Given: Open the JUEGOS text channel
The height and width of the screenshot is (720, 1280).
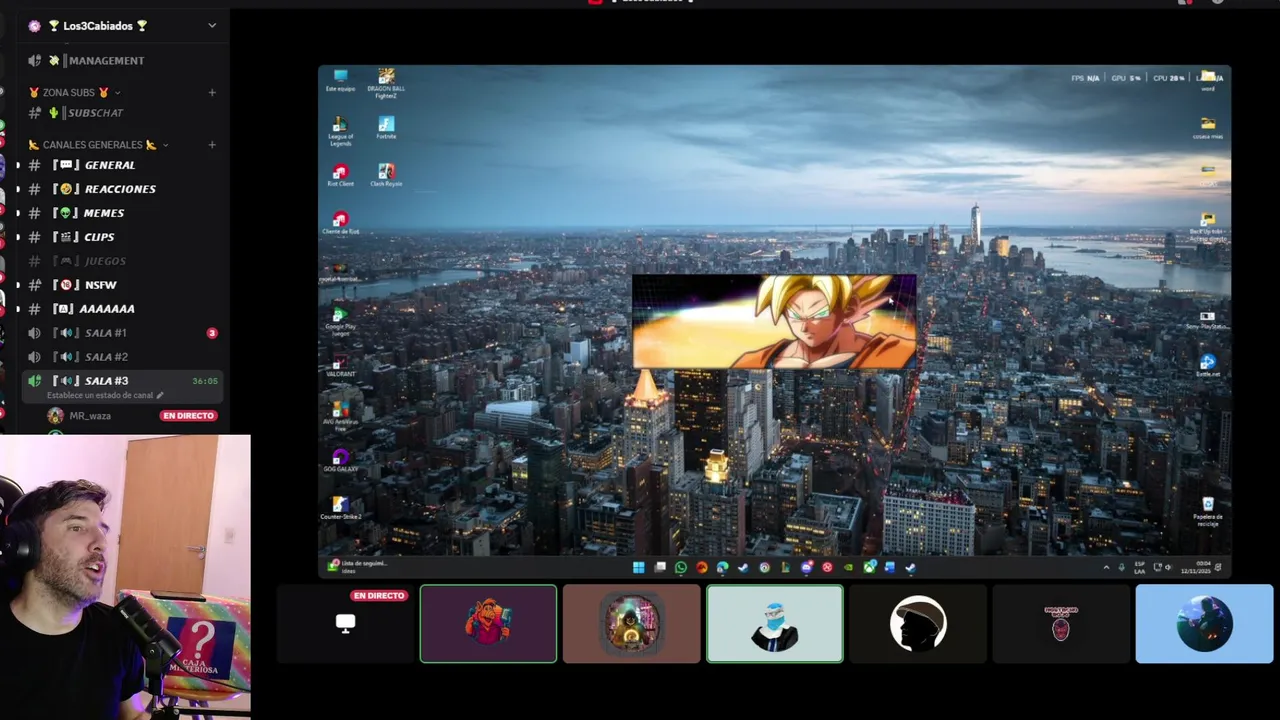Looking at the screenshot, I should point(122,261).
